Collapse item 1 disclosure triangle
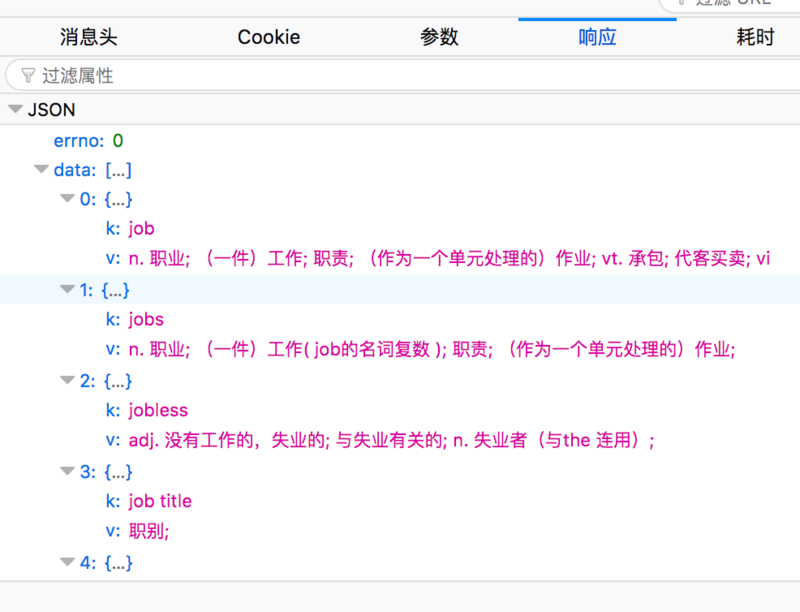The image size is (800, 612). pos(67,289)
